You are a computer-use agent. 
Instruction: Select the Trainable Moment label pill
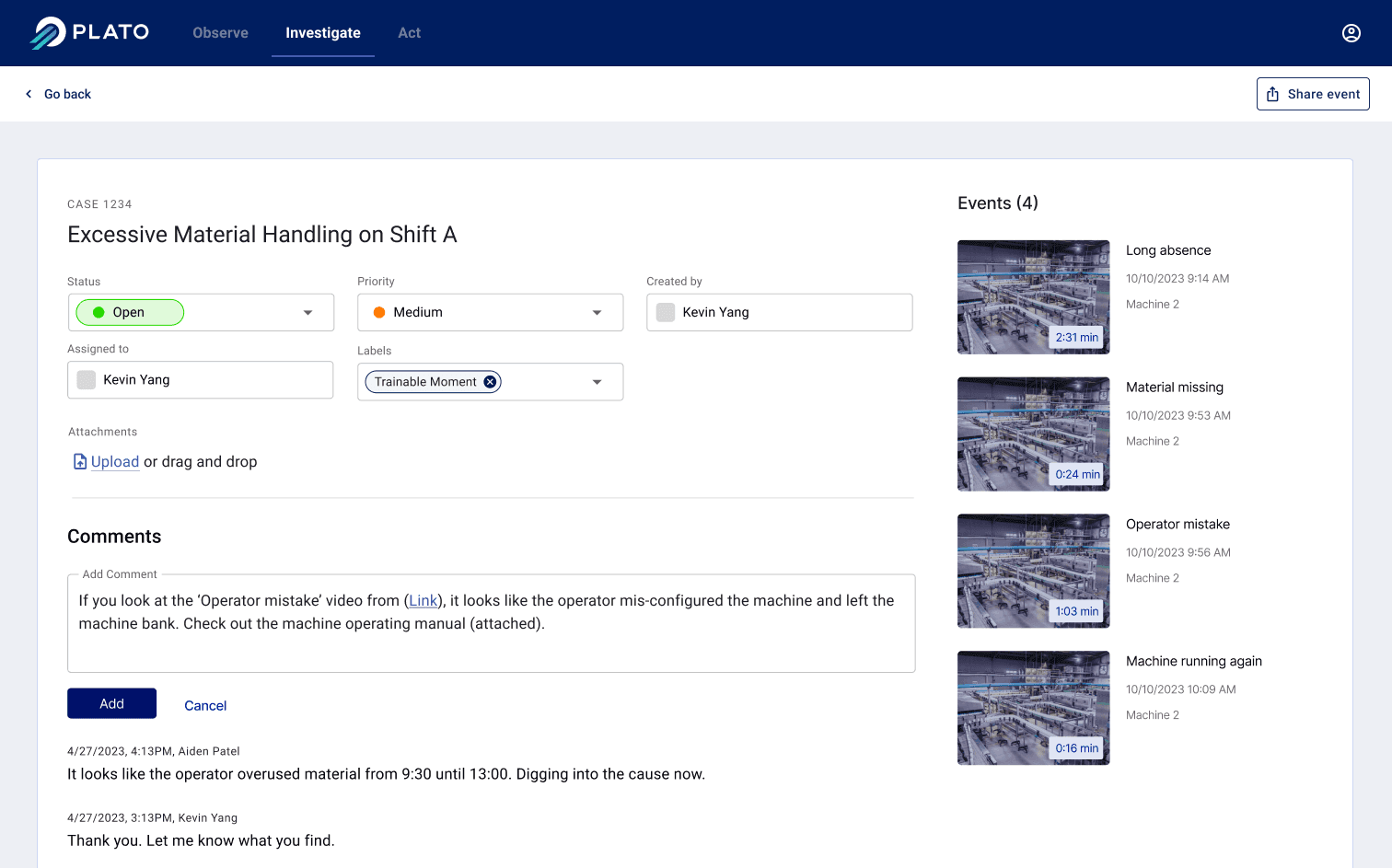pyautogui.click(x=426, y=381)
